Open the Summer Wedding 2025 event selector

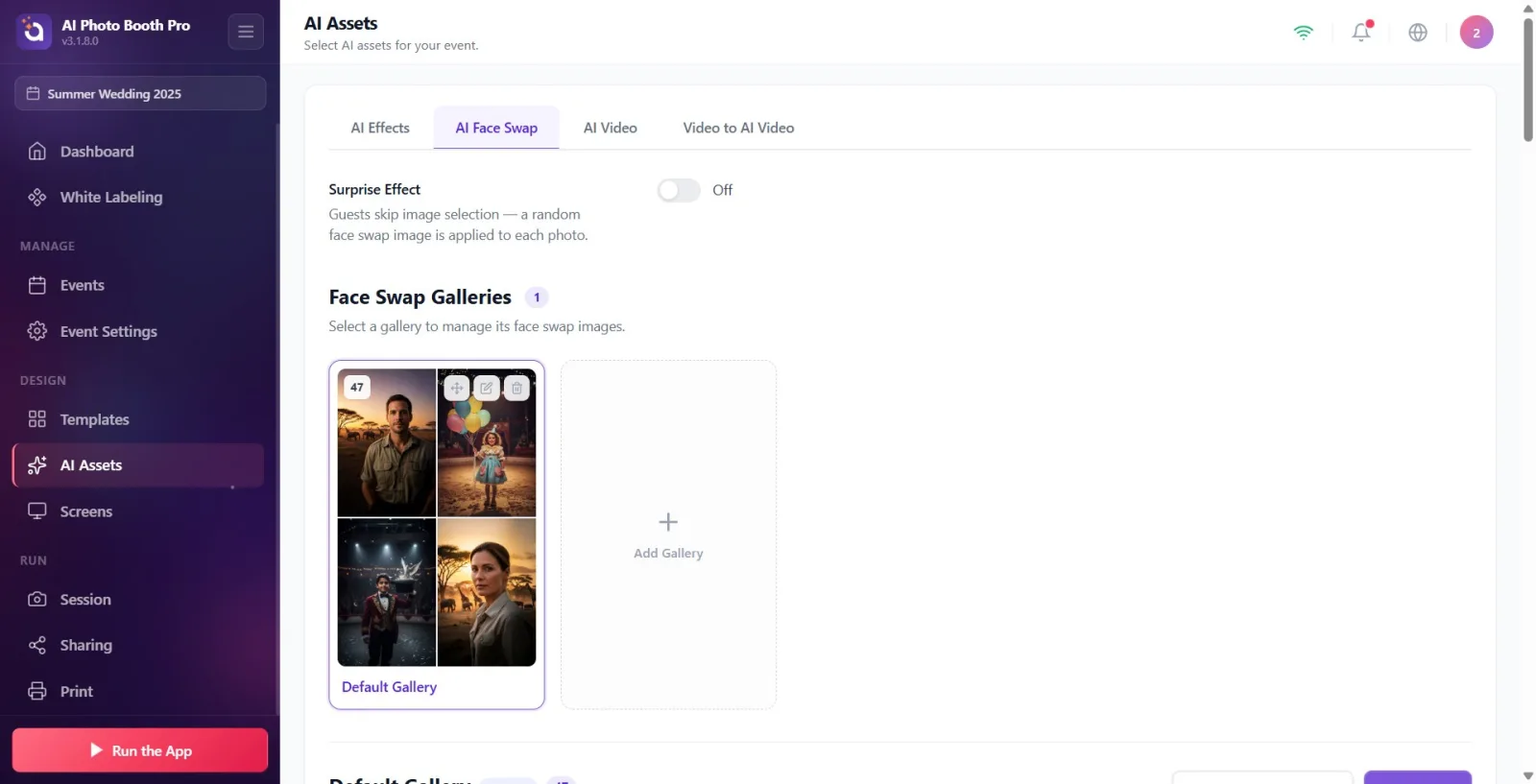click(140, 93)
